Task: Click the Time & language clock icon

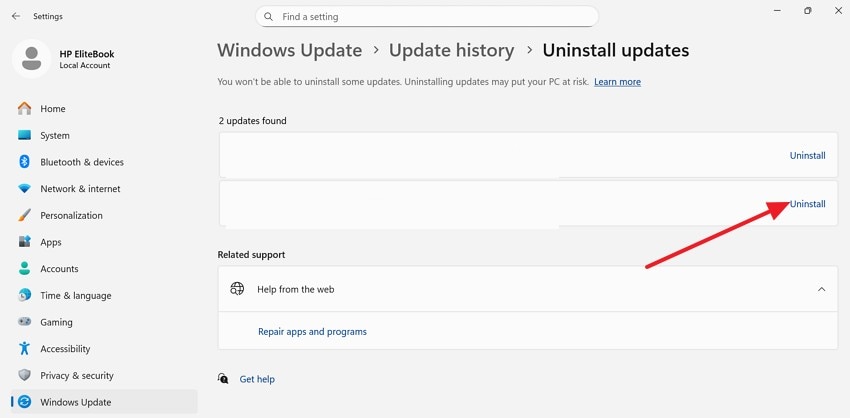Action: tap(24, 295)
